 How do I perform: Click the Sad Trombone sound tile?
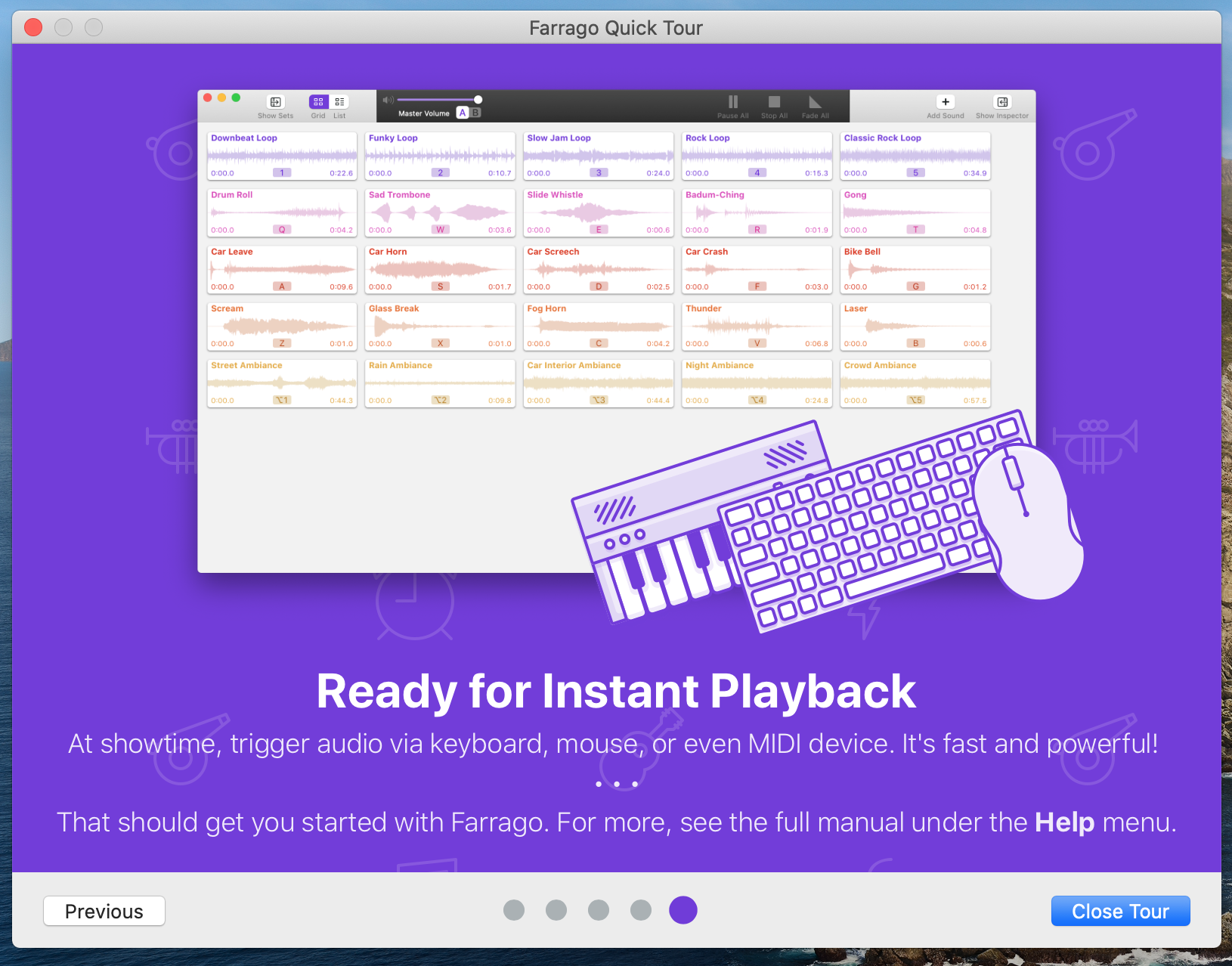(x=440, y=212)
